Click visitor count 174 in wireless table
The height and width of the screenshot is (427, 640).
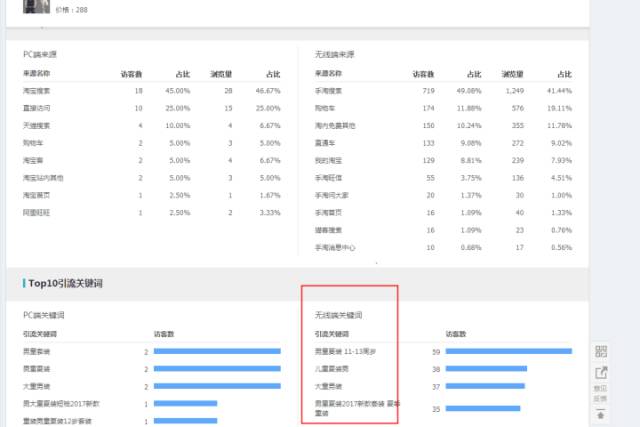429,108
